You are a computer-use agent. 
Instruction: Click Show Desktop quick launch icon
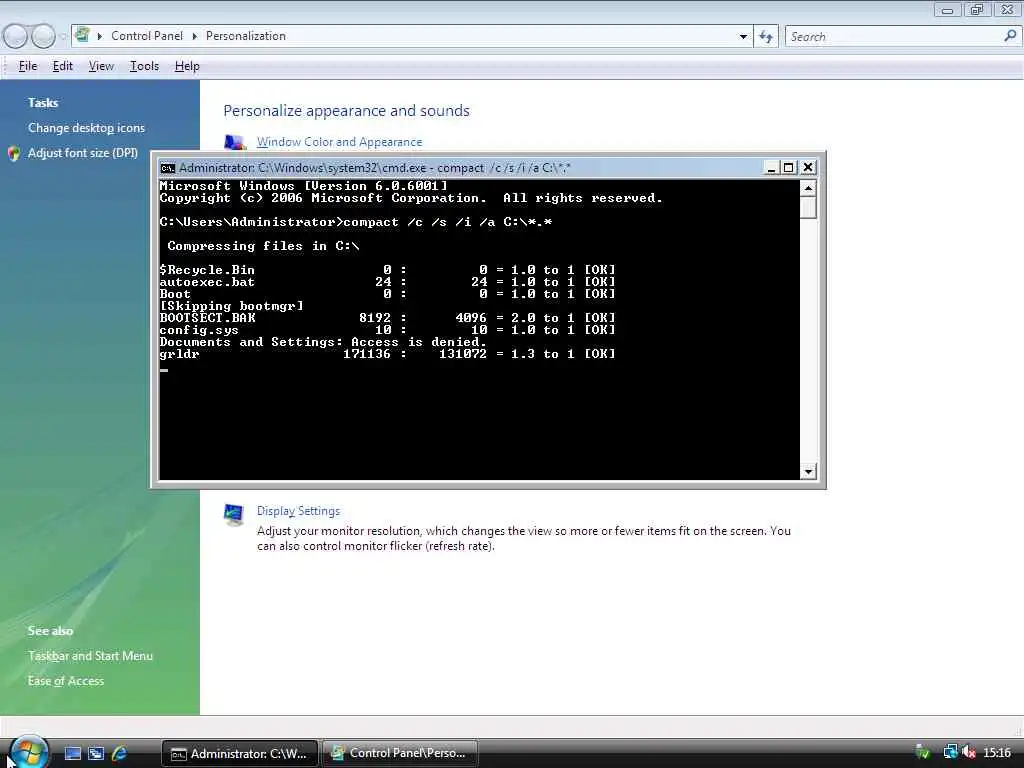(x=72, y=753)
